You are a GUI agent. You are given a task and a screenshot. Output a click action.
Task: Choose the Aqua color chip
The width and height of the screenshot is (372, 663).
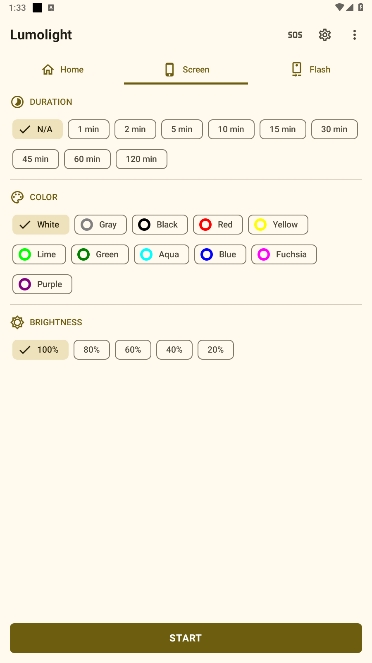click(x=161, y=254)
